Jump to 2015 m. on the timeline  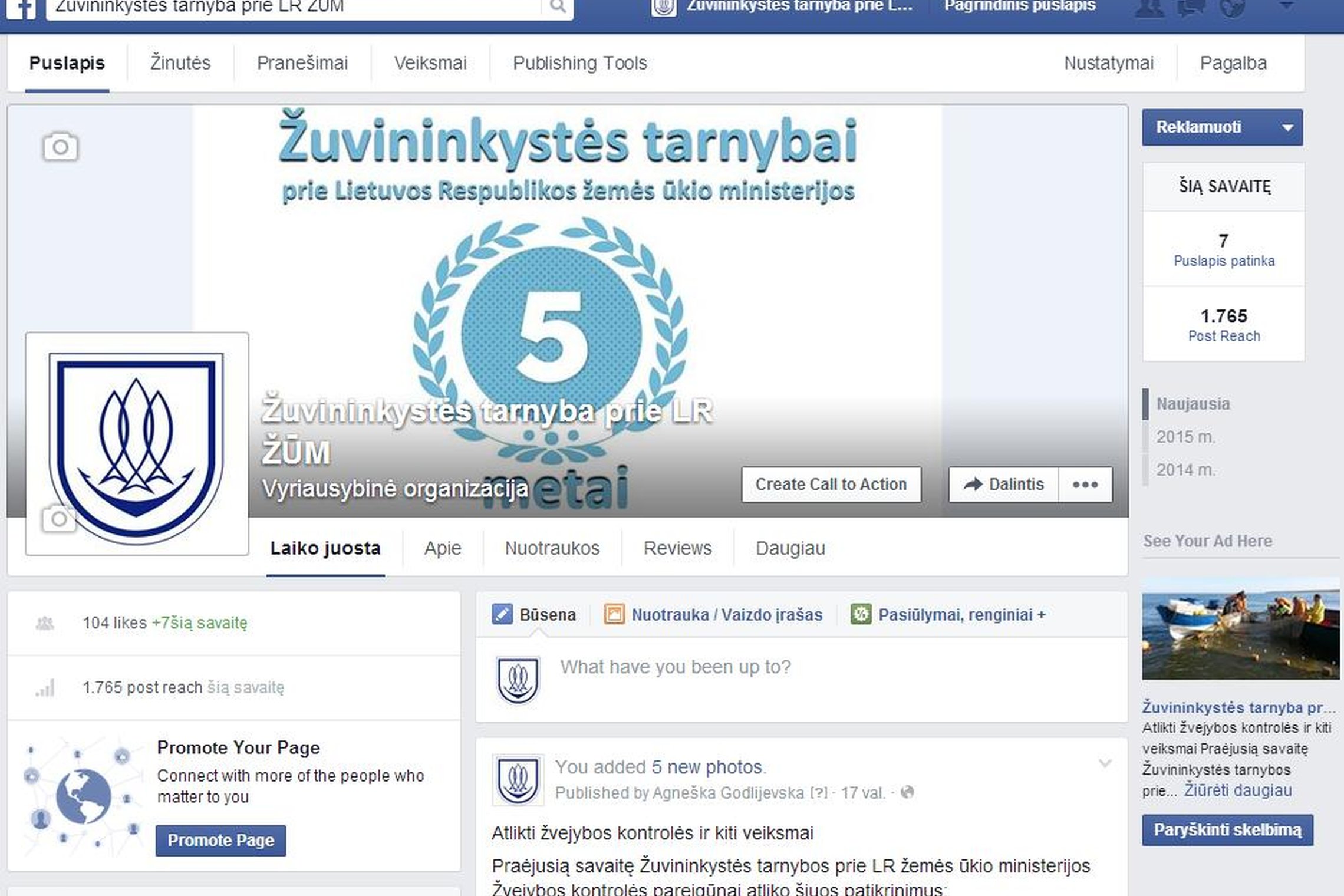pos(1185,437)
